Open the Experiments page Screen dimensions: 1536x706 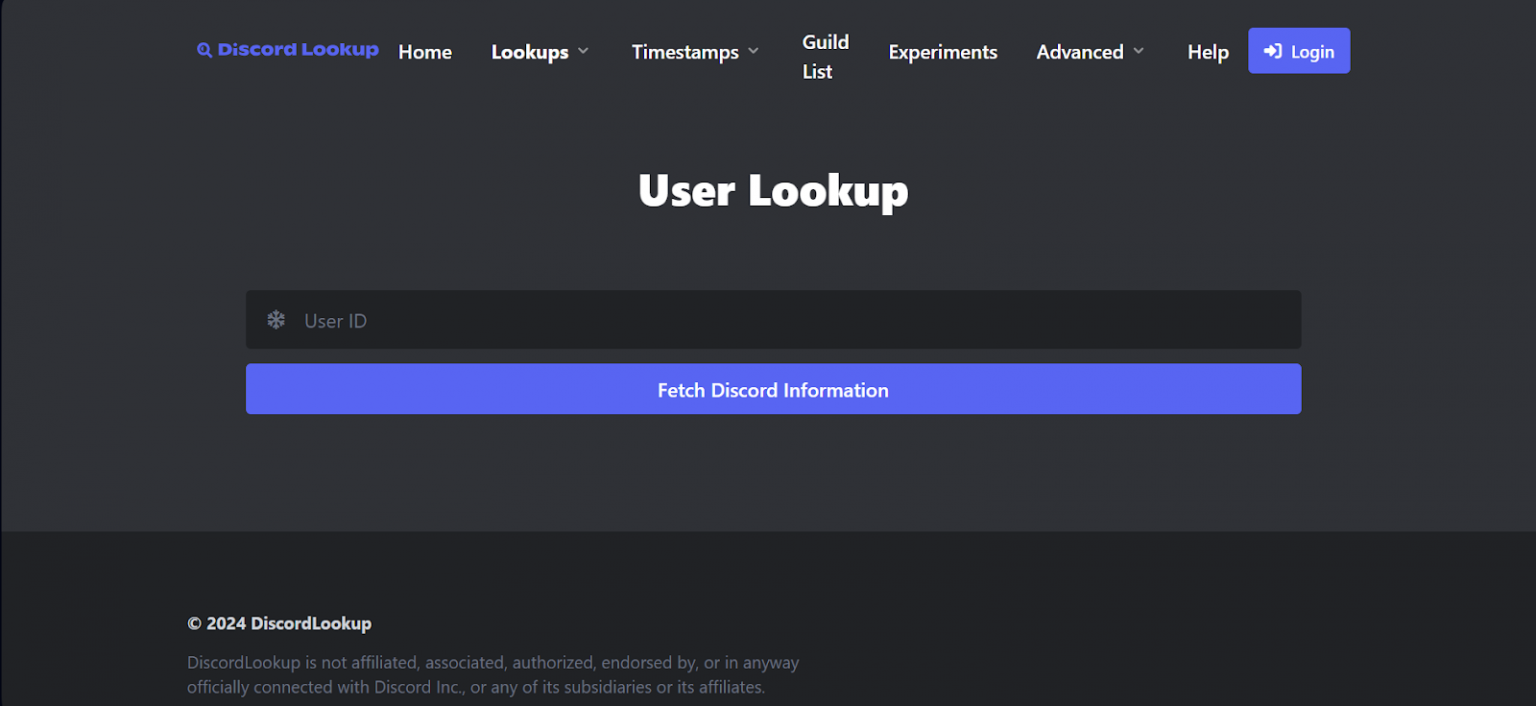(942, 52)
